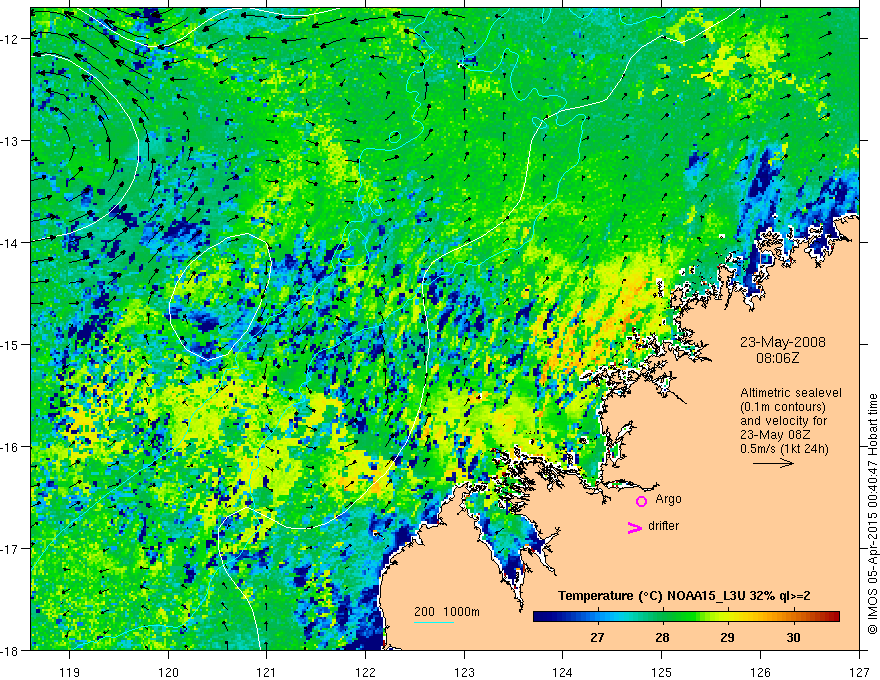This screenshot has height=680, width=880.
Task: Select the date text 23-May-2008
Action: click(782, 342)
